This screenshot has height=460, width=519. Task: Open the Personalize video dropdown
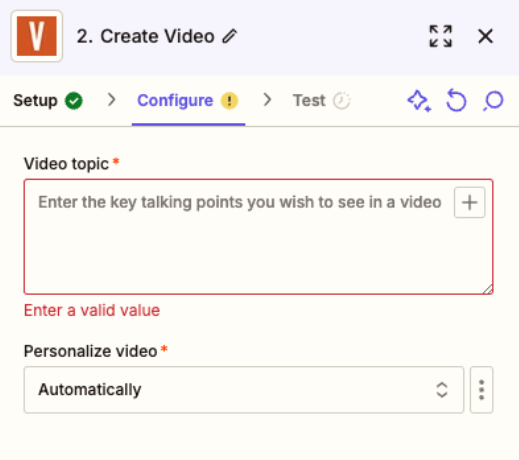pyautogui.click(x=244, y=390)
